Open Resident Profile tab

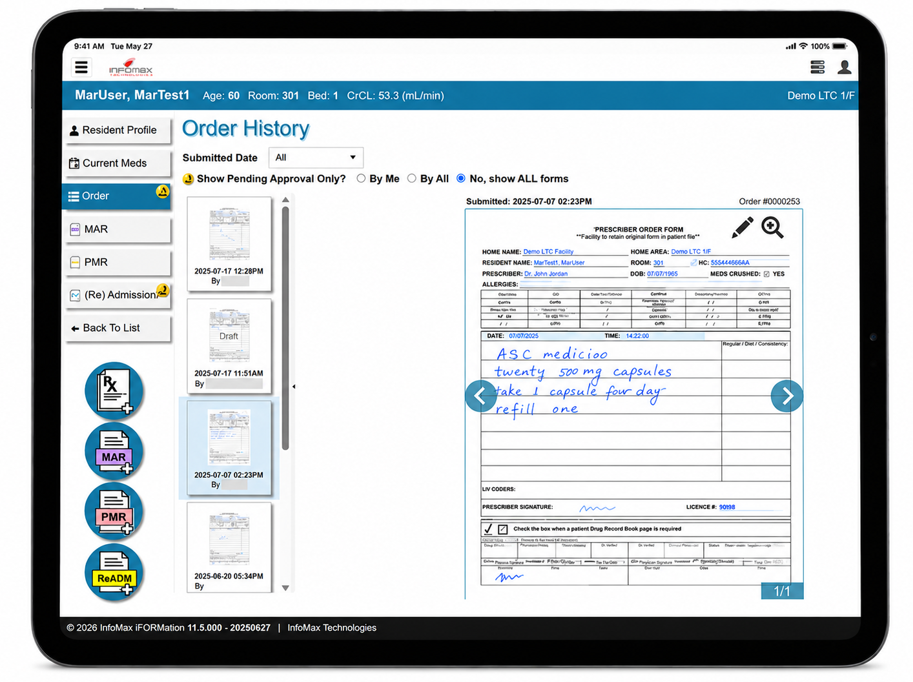(119, 130)
